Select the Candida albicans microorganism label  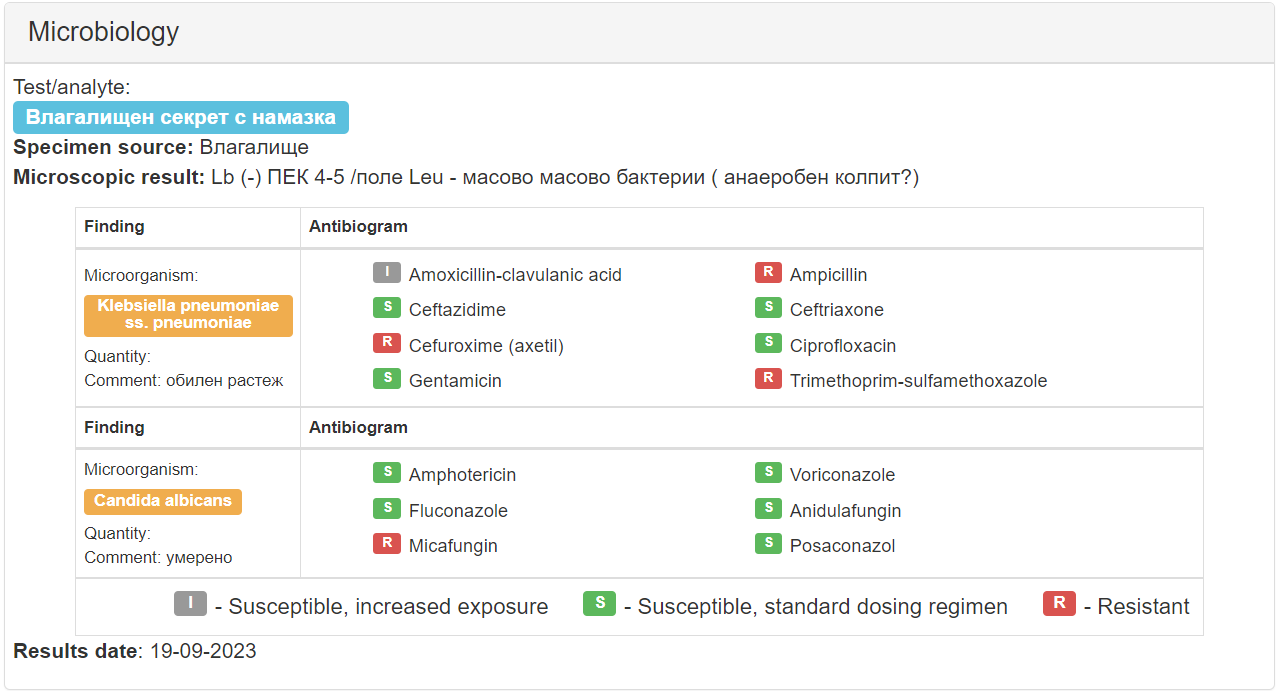coord(163,501)
